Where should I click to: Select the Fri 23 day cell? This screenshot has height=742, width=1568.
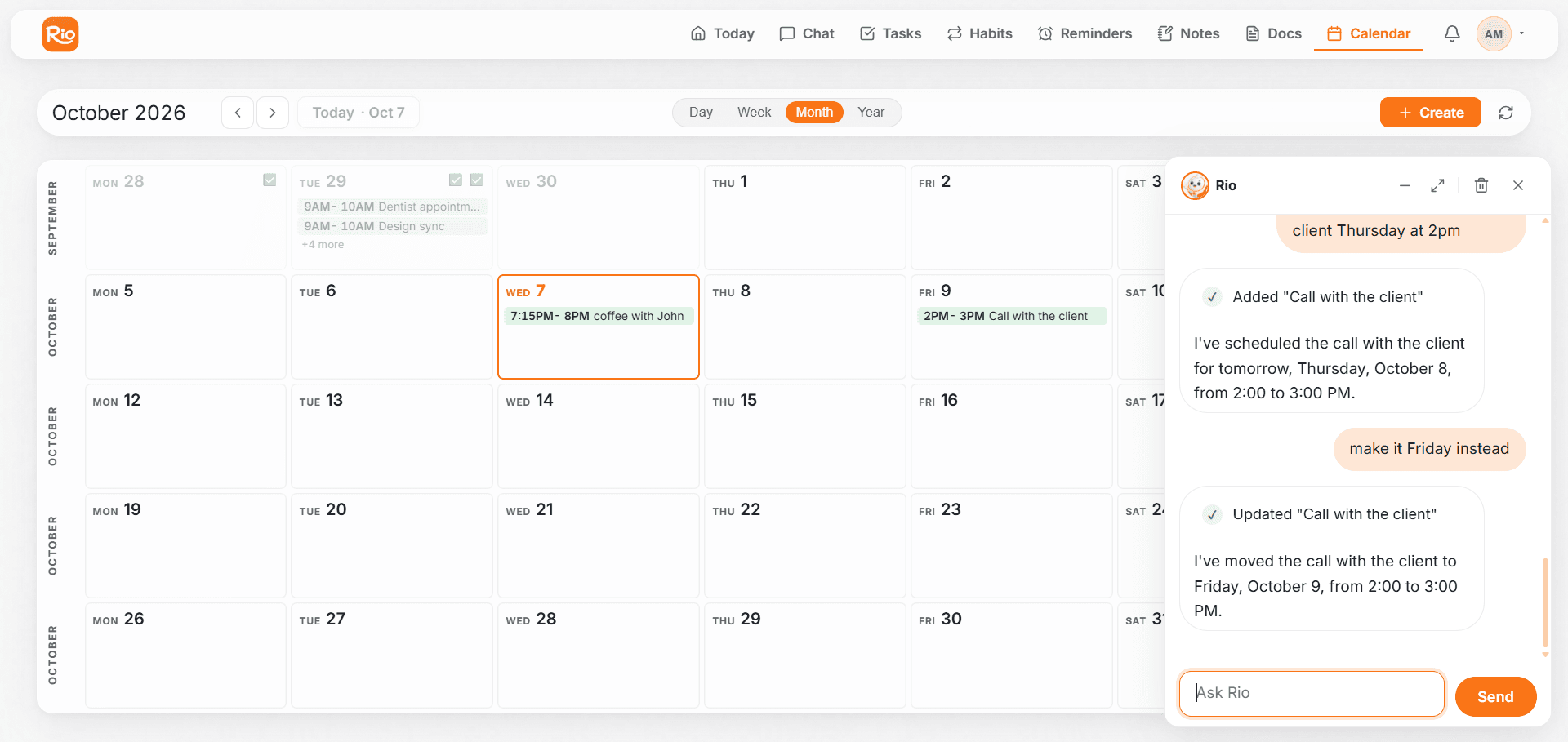pyautogui.click(x=1011, y=545)
